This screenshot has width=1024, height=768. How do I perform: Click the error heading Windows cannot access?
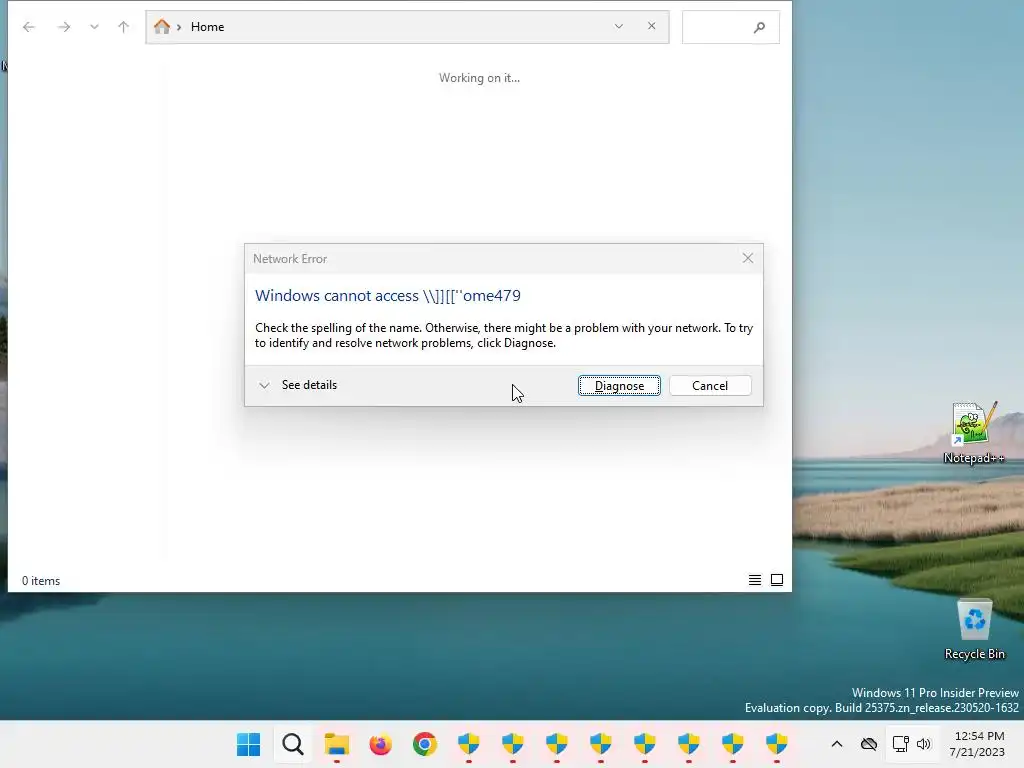(388, 296)
